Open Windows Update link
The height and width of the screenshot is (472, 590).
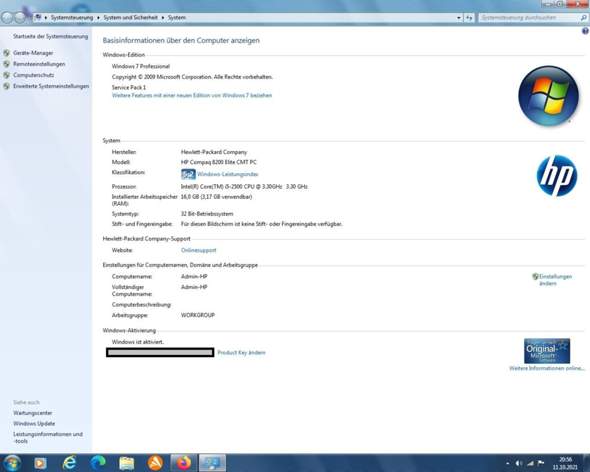tap(34, 423)
